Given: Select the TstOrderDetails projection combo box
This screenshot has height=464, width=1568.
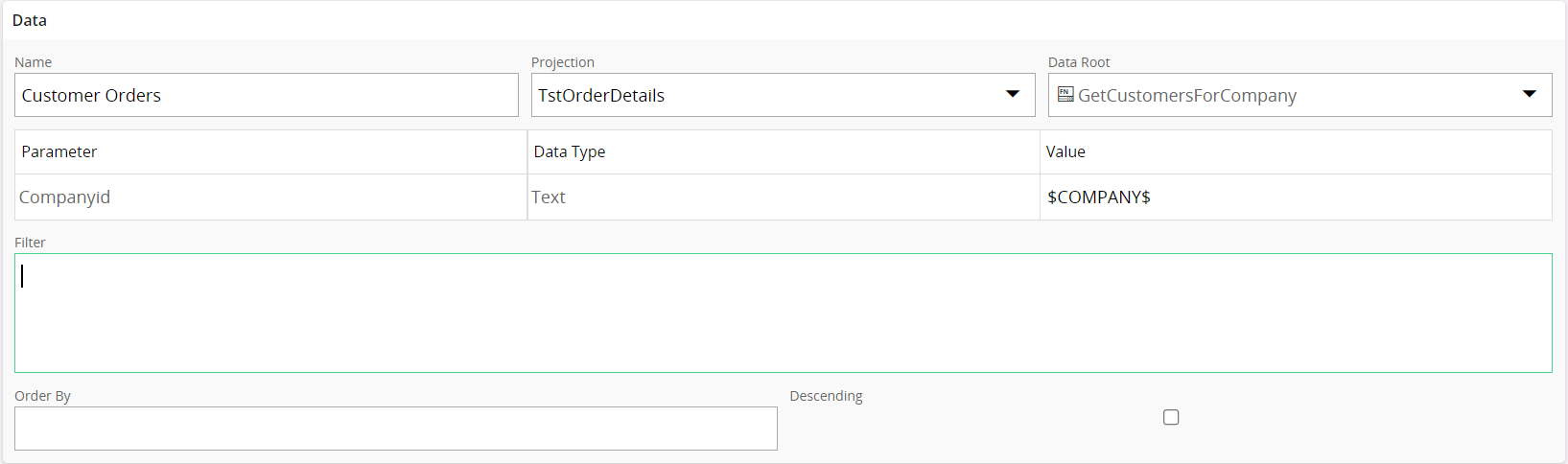Looking at the screenshot, I should [x=784, y=95].
